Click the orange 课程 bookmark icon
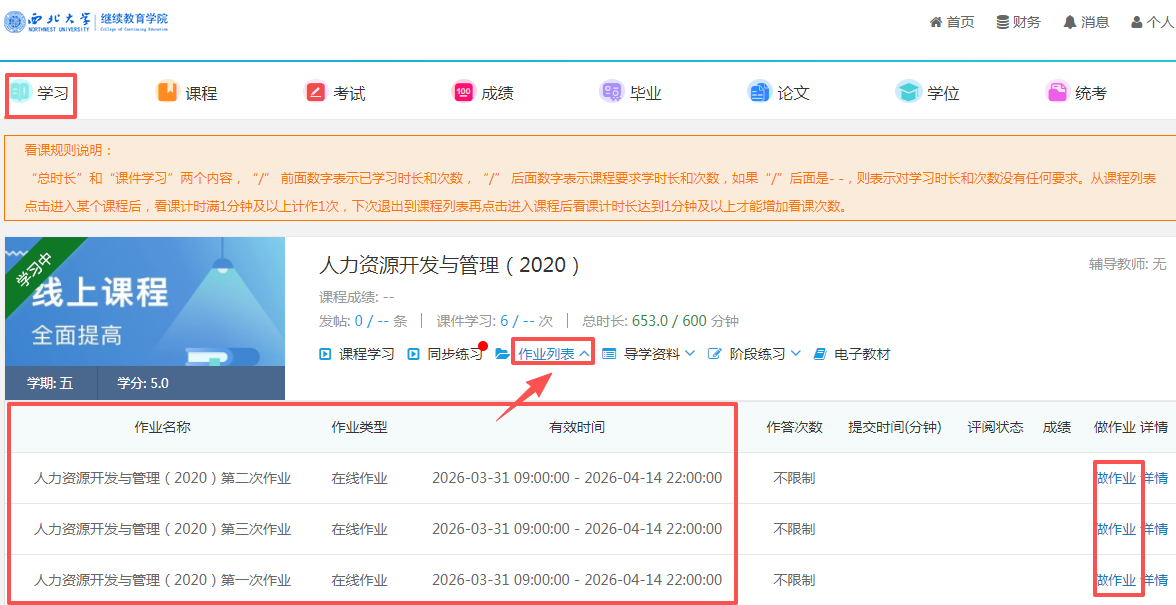 [167, 92]
